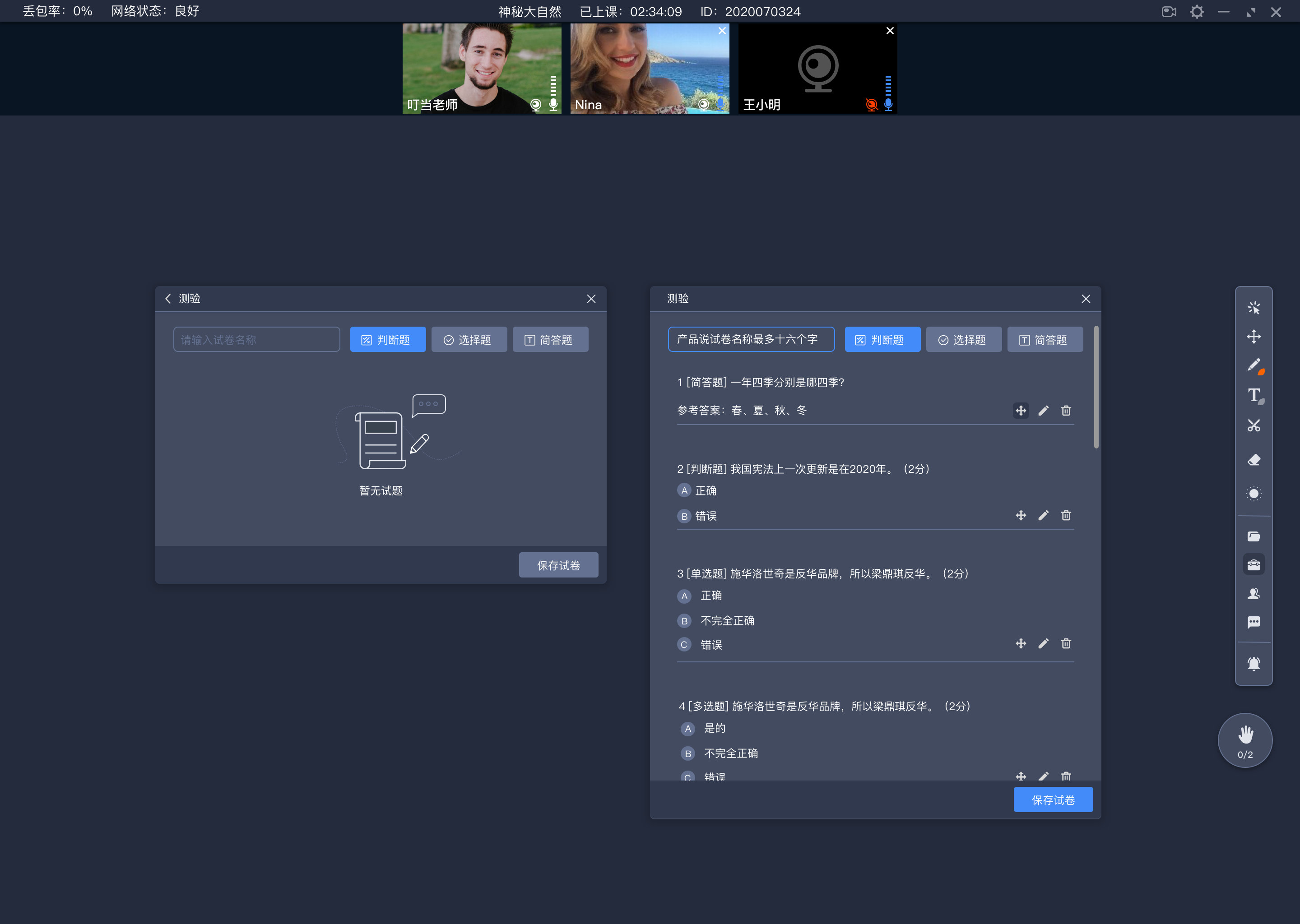Select radio button B 错误 for question 2
The height and width of the screenshot is (924, 1300).
pyautogui.click(x=683, y=516)
